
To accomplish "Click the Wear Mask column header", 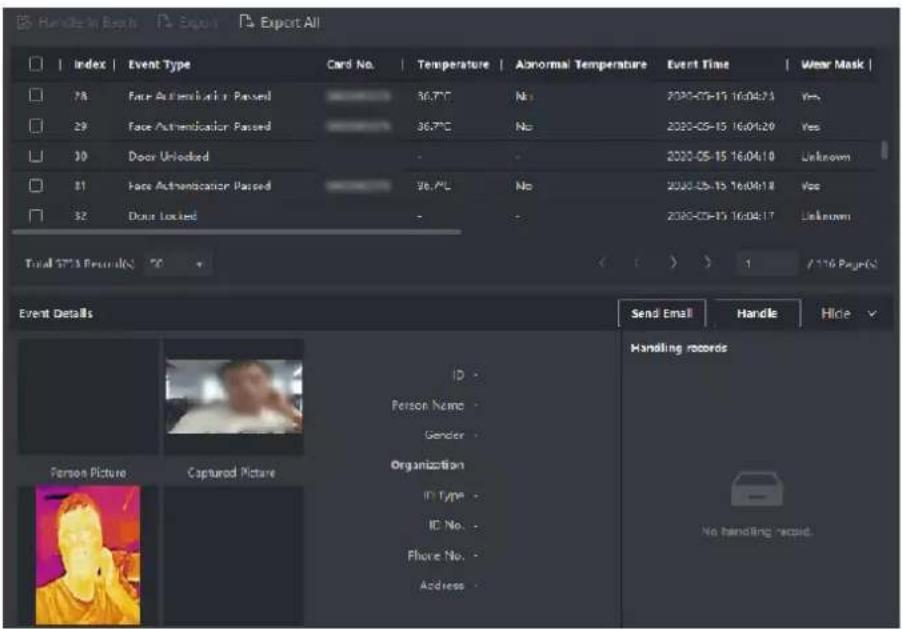I will tap(832, 64).
